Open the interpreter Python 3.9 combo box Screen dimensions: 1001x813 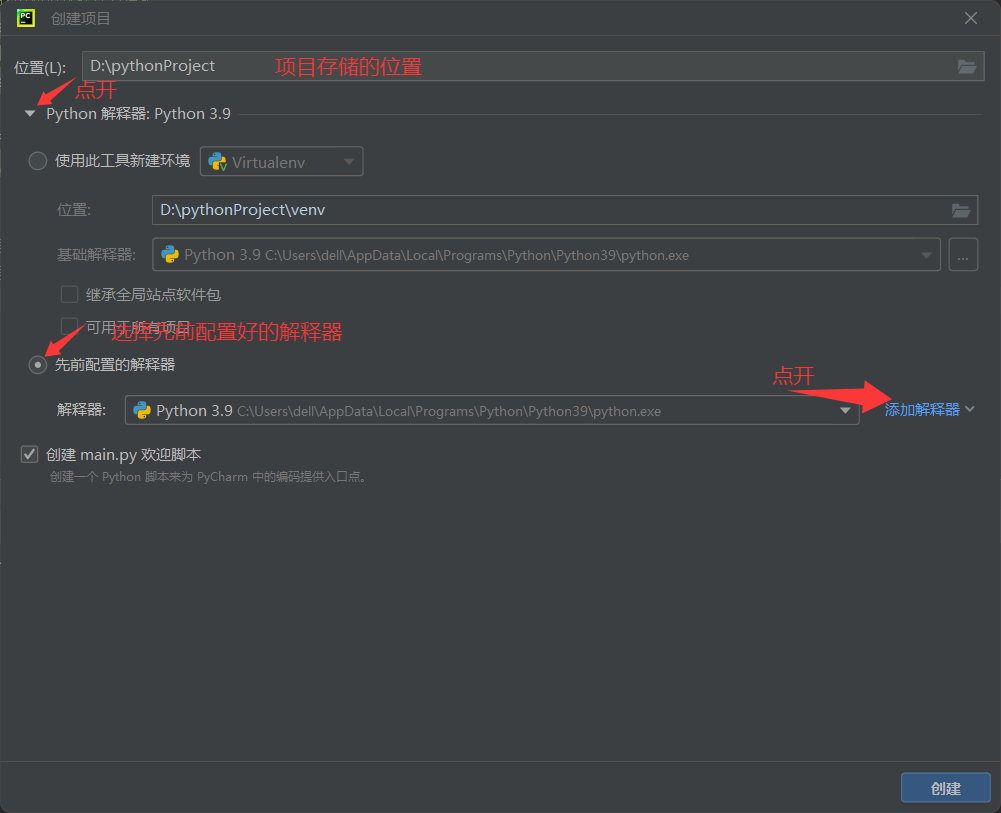click(492, 410)
